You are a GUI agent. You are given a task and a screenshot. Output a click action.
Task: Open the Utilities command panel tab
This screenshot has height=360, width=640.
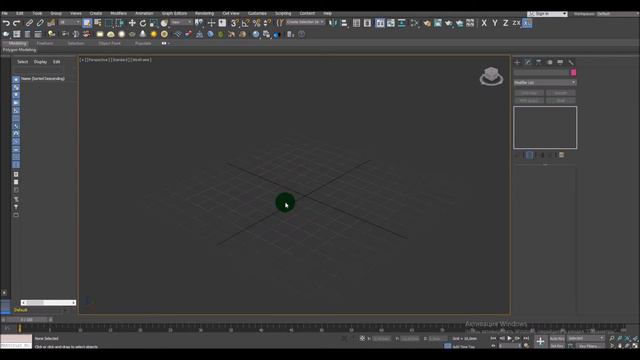(x=571, y=62)
